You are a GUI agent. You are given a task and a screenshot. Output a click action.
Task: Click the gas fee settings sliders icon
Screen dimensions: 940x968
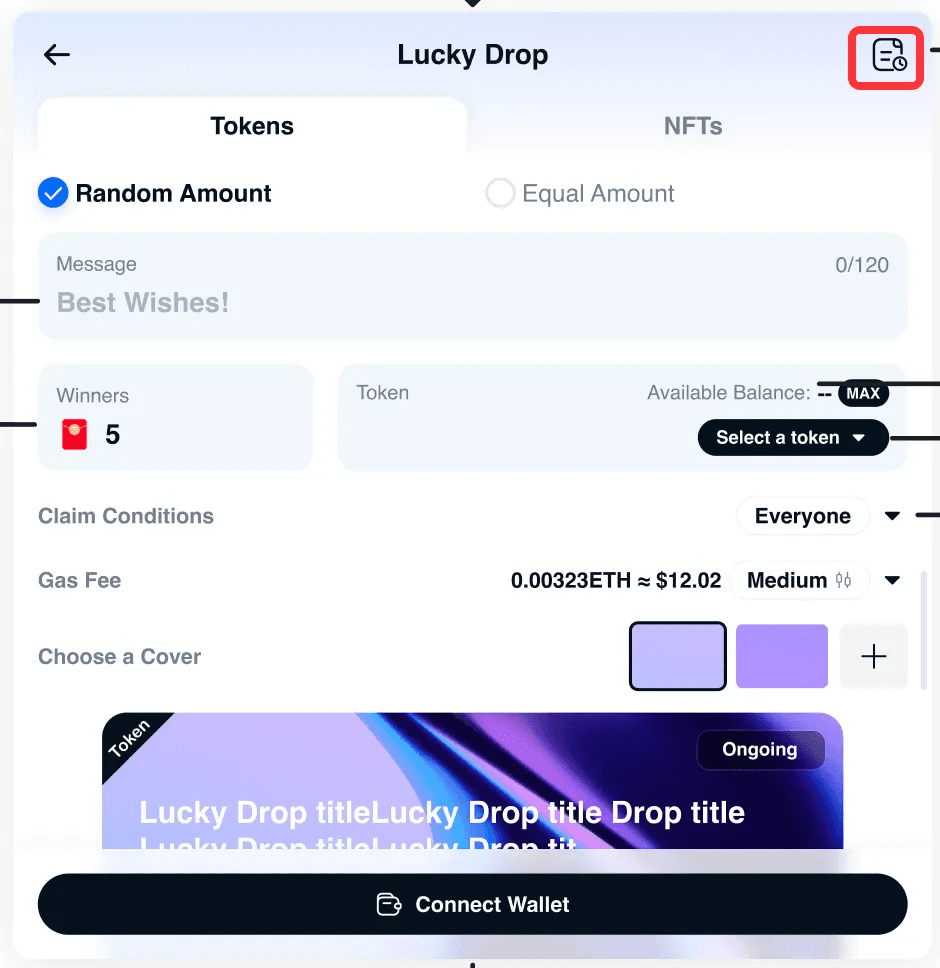tap(843, 580)
